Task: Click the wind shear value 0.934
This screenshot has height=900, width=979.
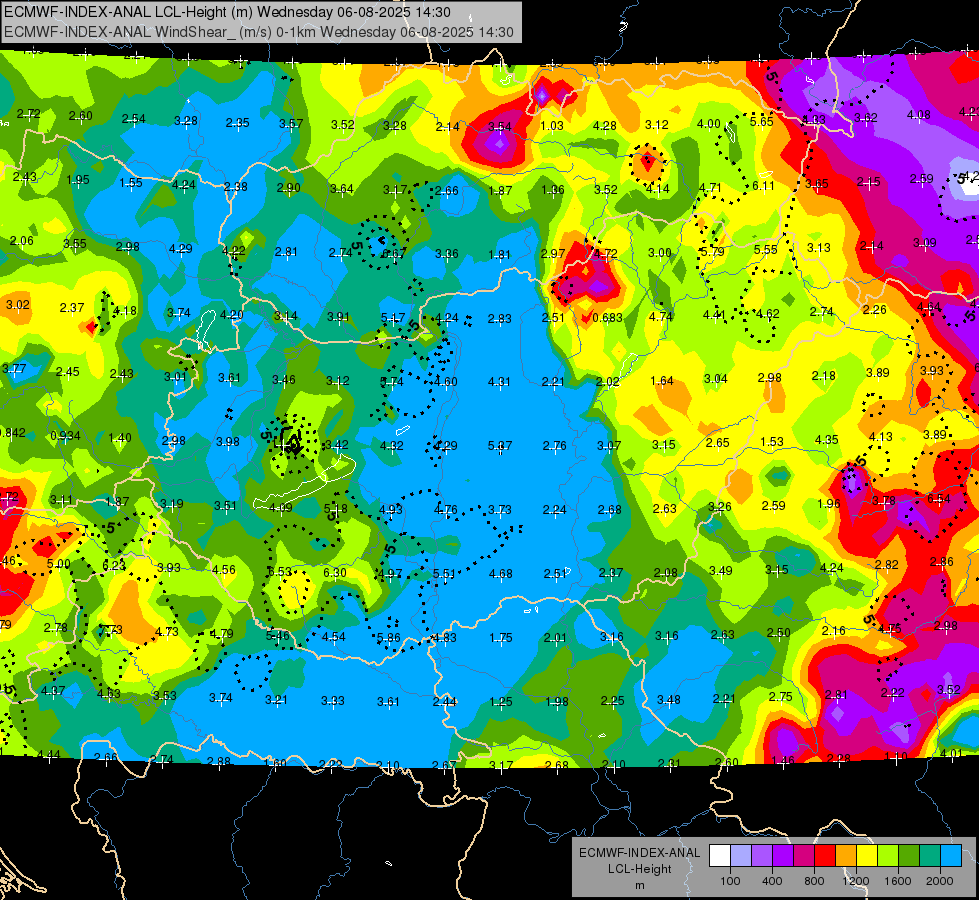Action: [66, 435]
